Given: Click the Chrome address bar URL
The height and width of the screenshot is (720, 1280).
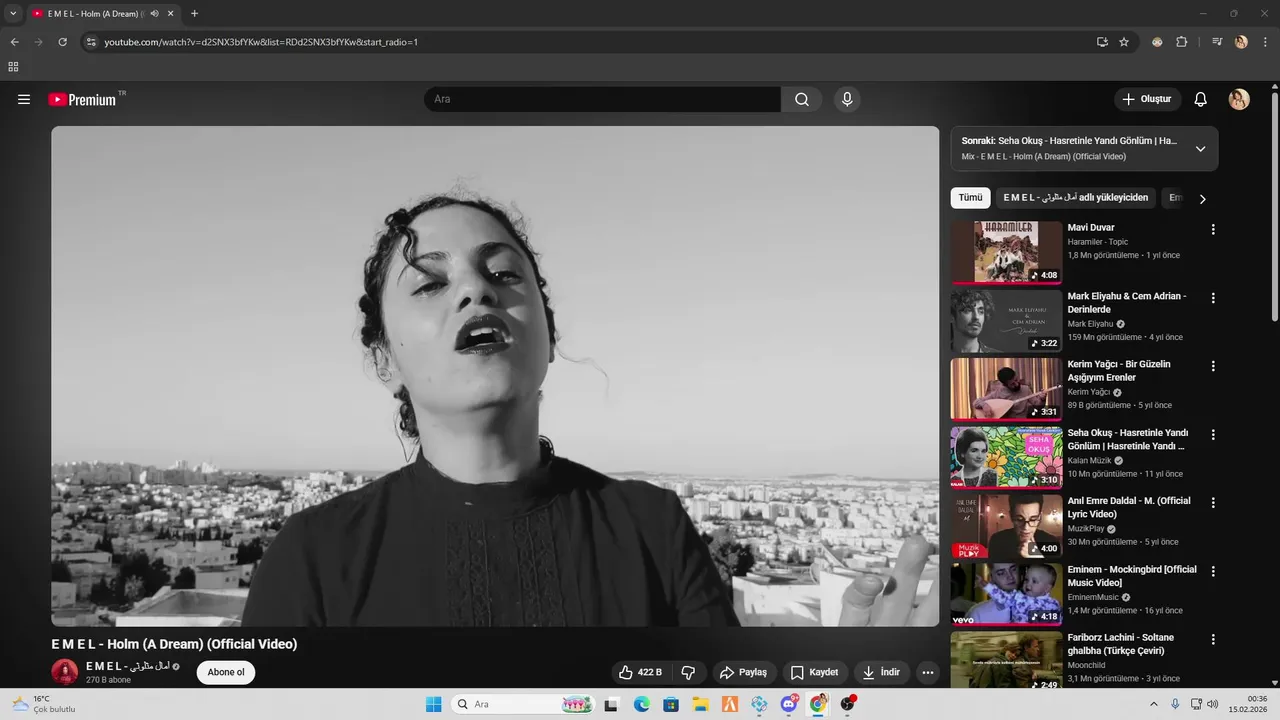Looking at the screenshot, I should coord(261,42).
